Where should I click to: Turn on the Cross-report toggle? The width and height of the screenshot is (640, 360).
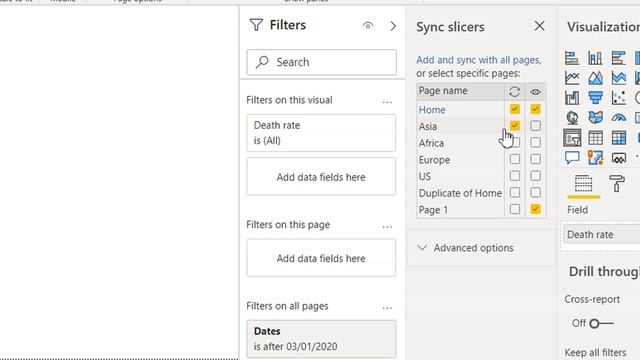(x=601, y=324)
